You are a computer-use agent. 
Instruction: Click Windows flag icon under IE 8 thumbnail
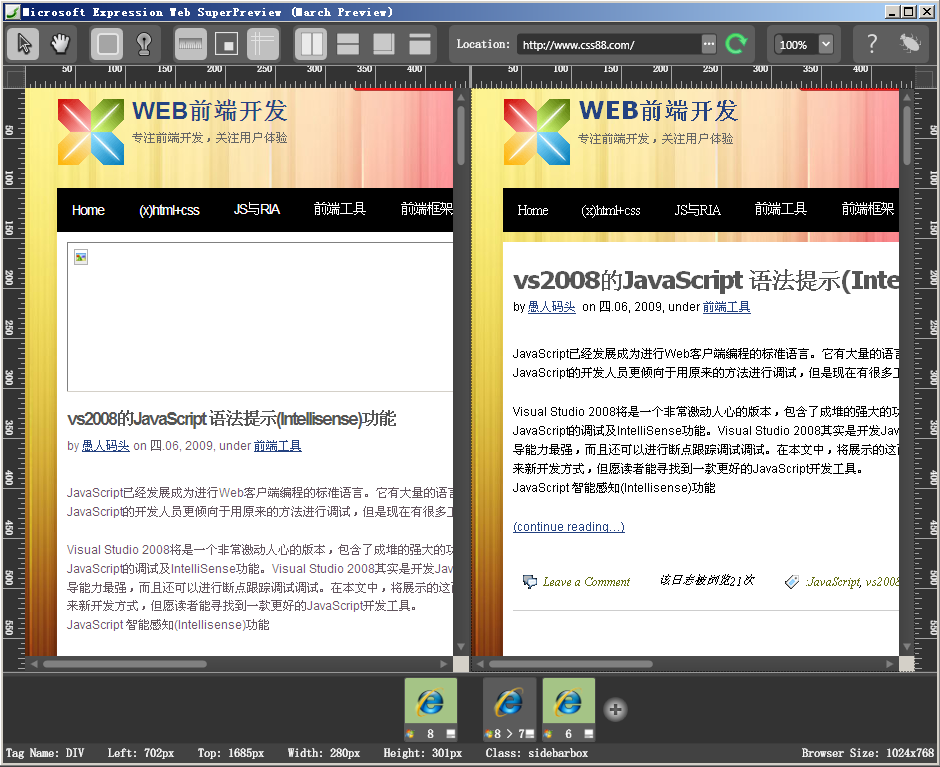pos(410,733)
